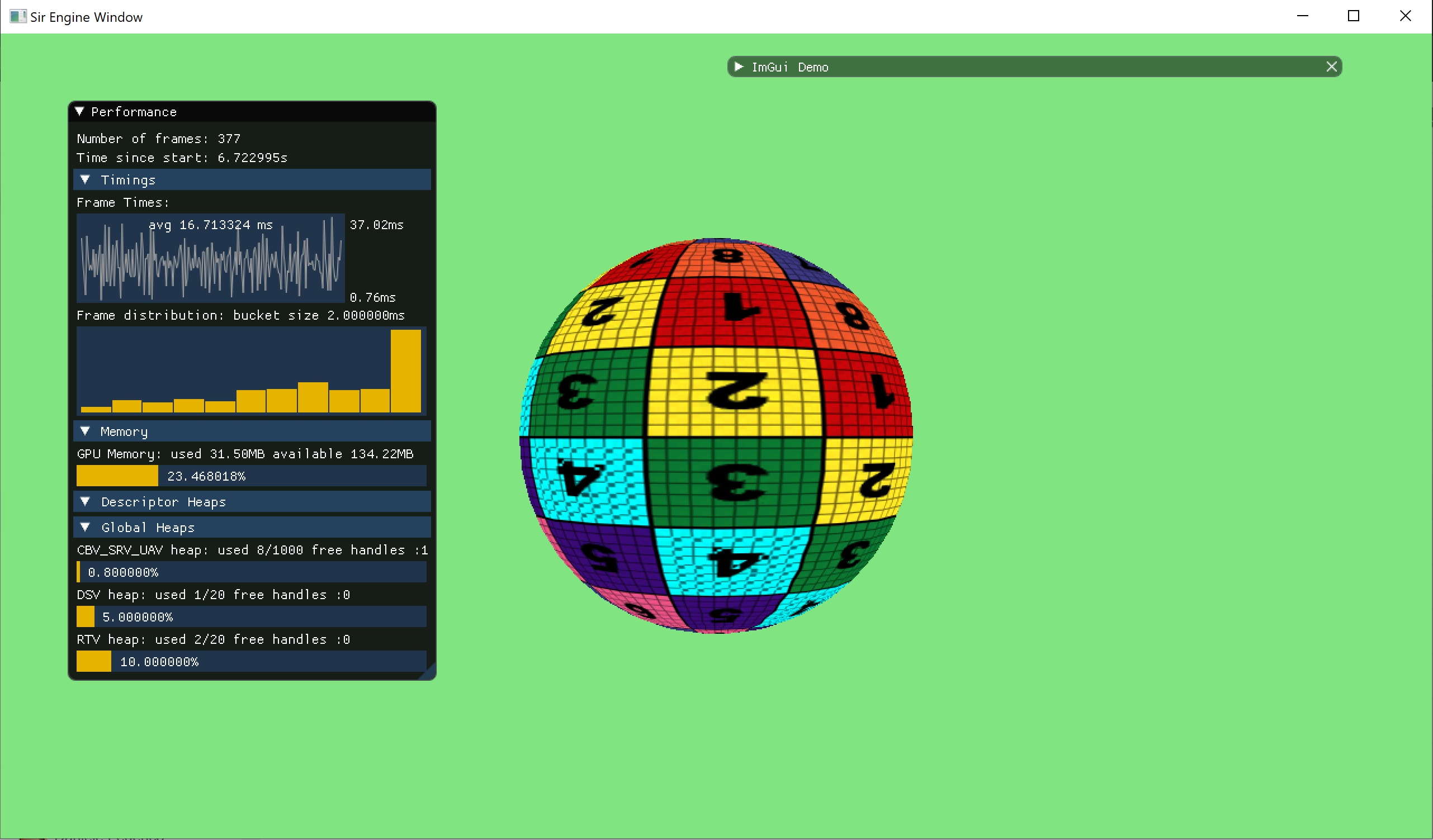
Task: Collapse the Performance window triangle
Action: click(79, 111)
